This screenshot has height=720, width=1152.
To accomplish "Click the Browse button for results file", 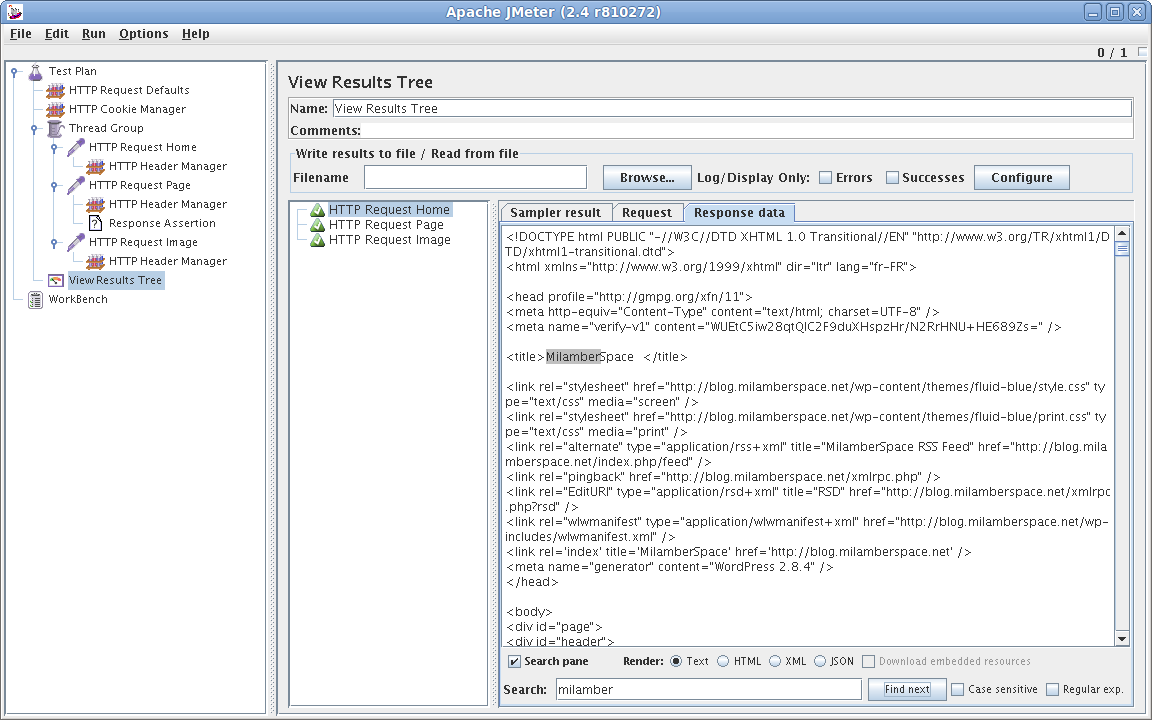I will (646, 177).
